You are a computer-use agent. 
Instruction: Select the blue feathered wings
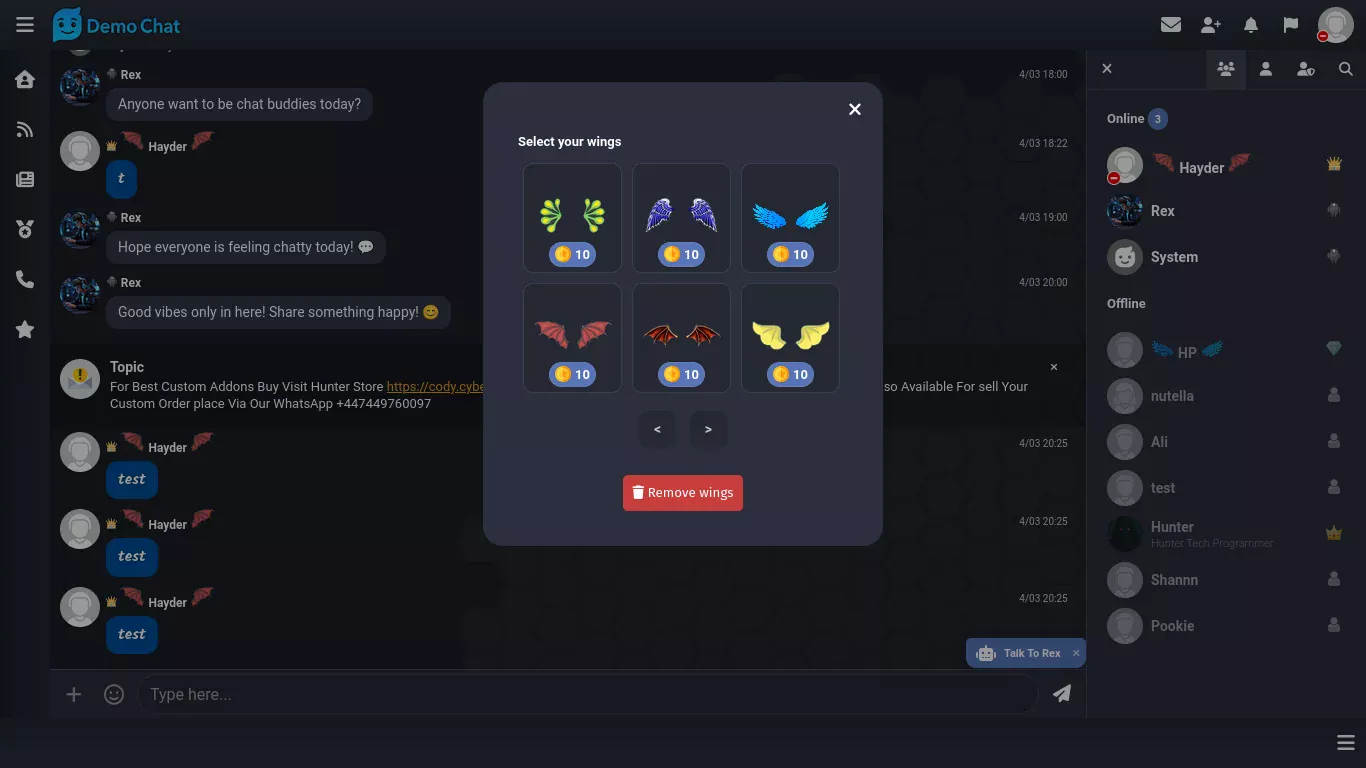(x=790, y=218)
